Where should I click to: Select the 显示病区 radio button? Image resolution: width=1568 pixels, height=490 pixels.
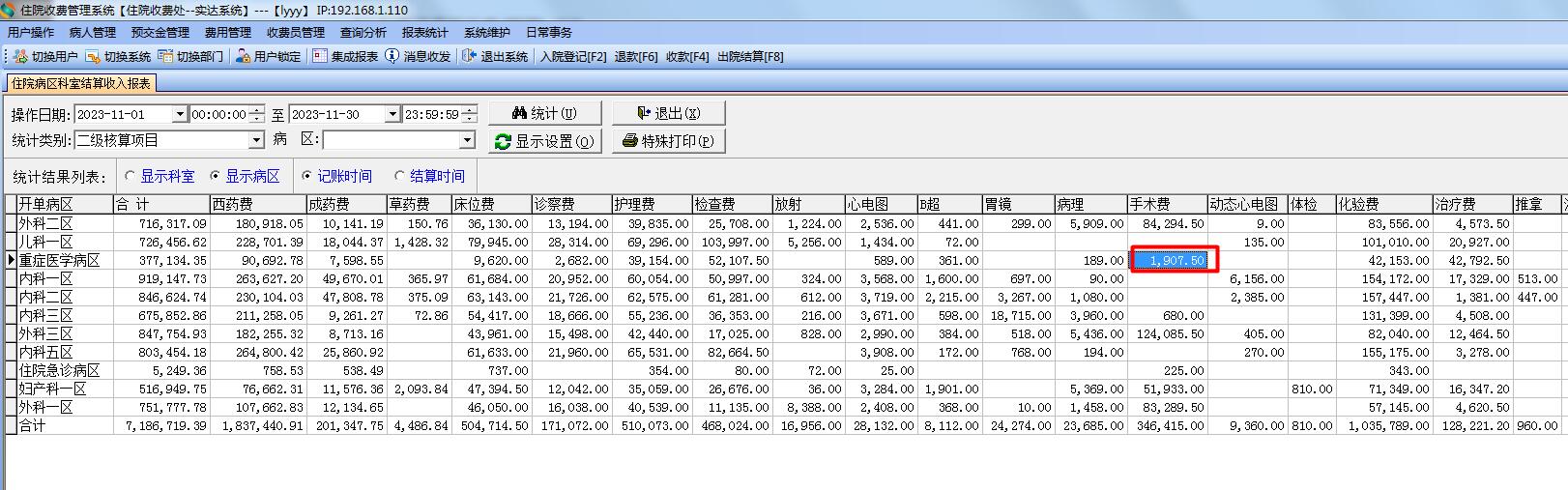pos(216,176)
